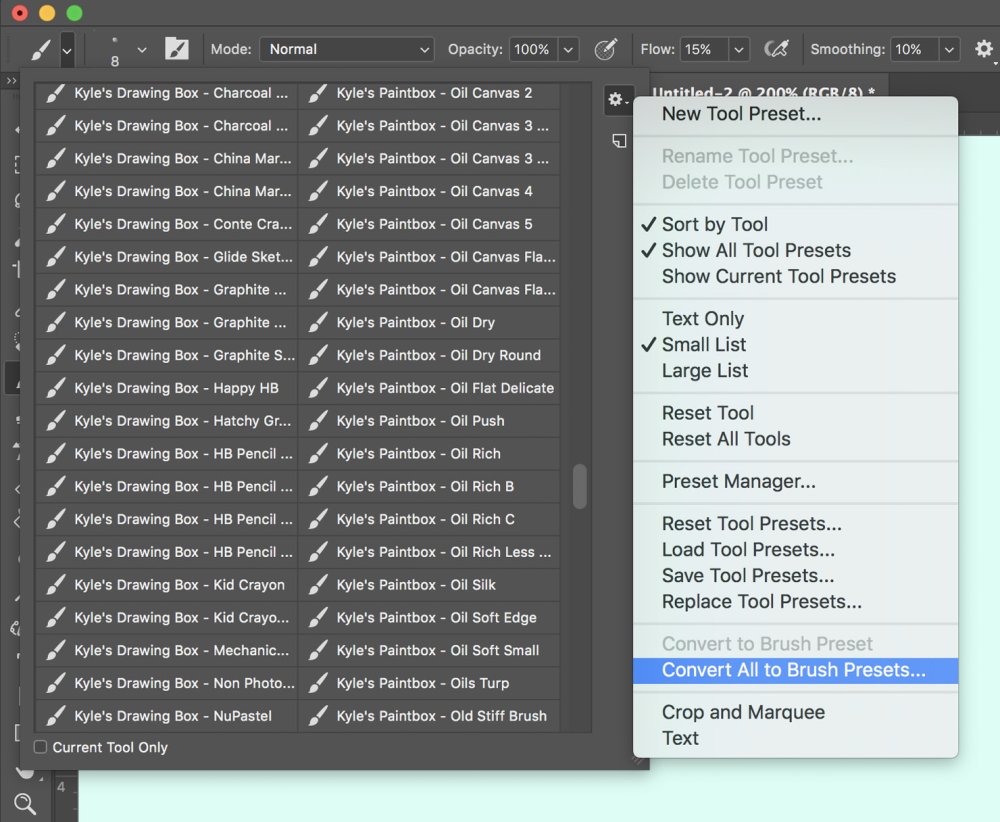Select Kyle's Paintbox - Oil Silk preset

pos(429,585)
